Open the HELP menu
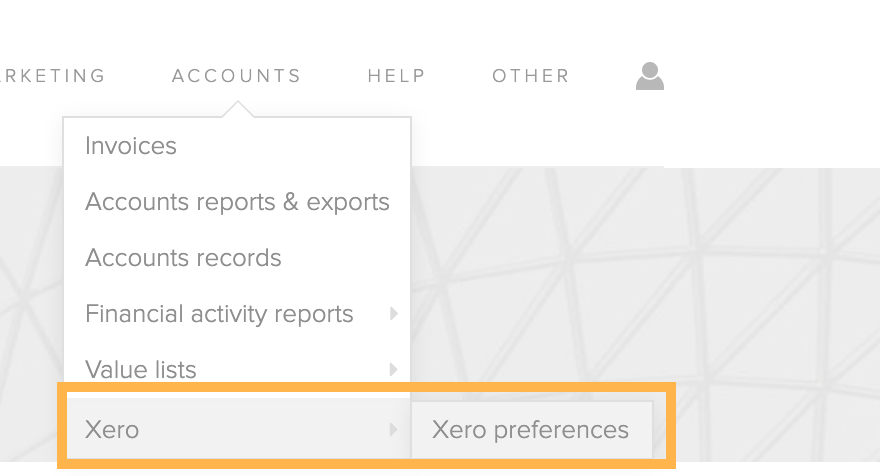Viewport: 880px width, 476px height. 397,76
